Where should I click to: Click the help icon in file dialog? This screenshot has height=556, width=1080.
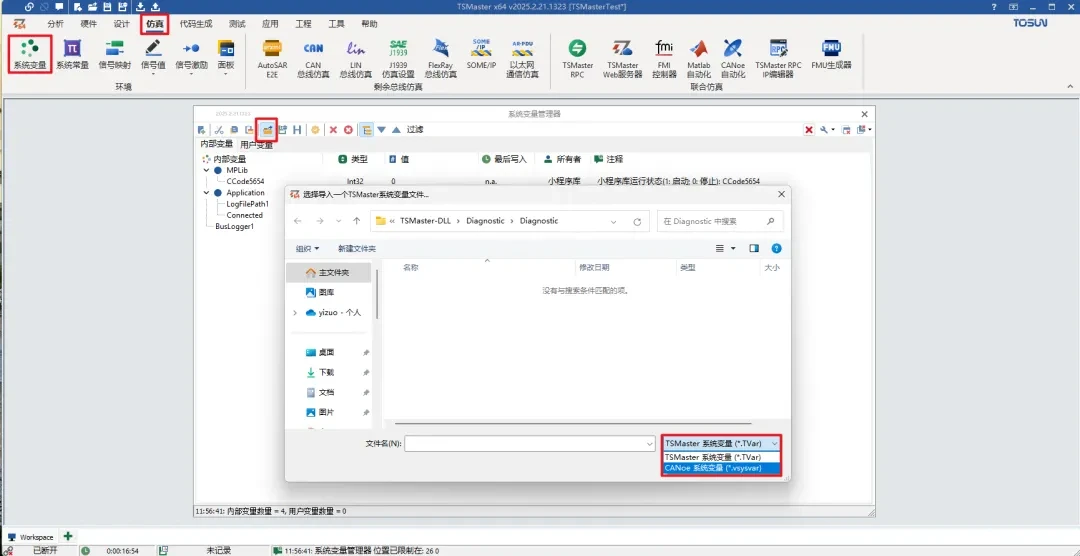point(776,248)
